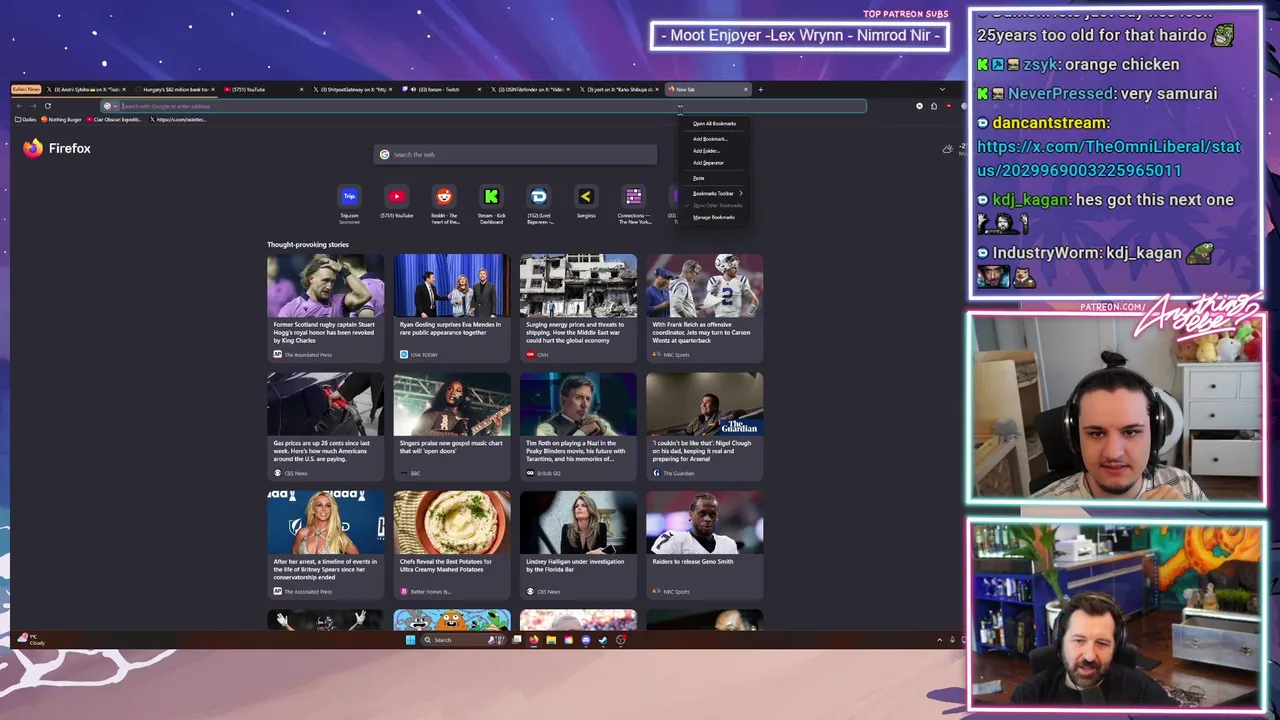Click the Windows taskbar Search box
1280x720 pixels.
tap(463, 640)
